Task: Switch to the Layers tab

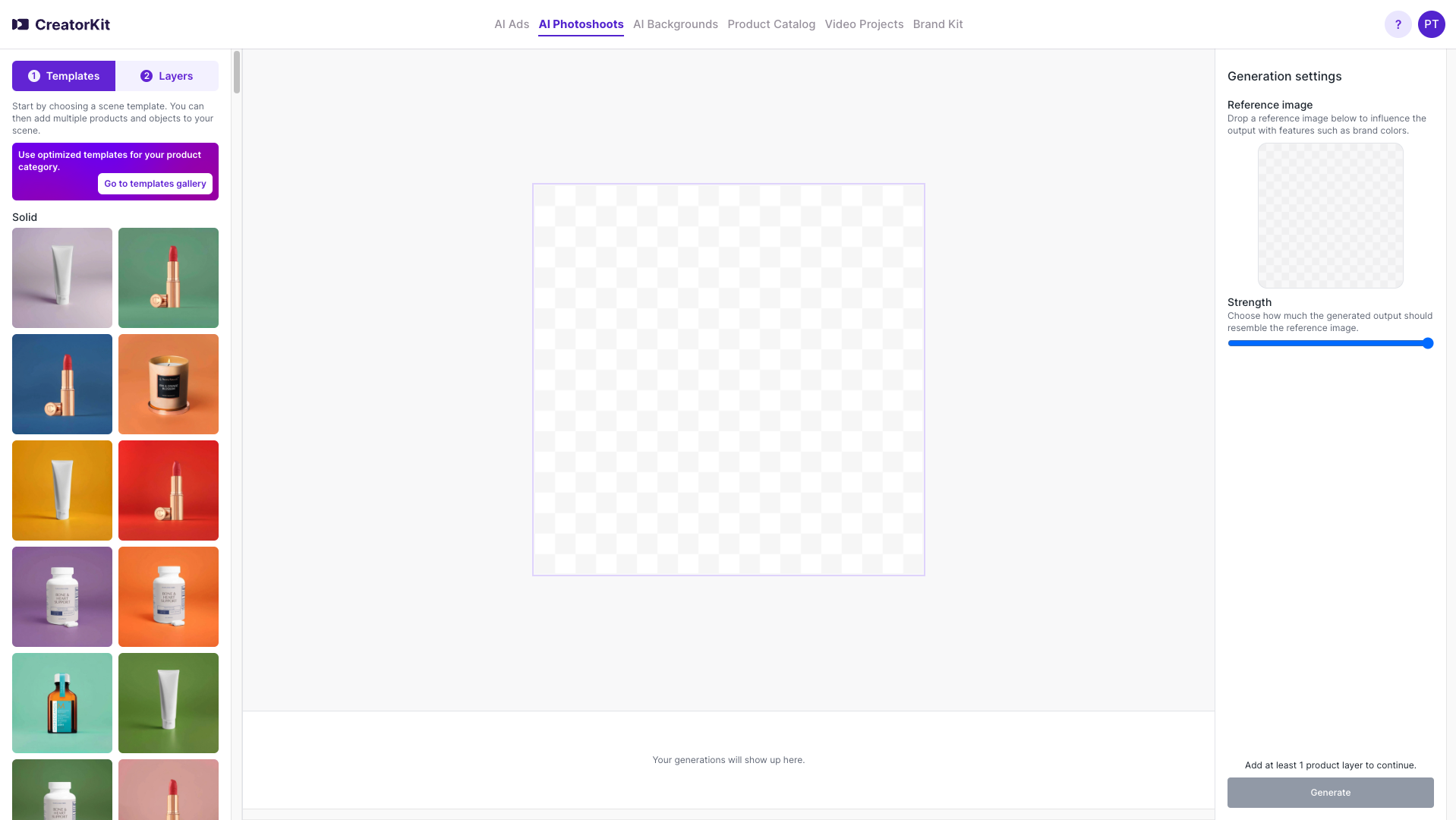Action: (x=167, y=76)
